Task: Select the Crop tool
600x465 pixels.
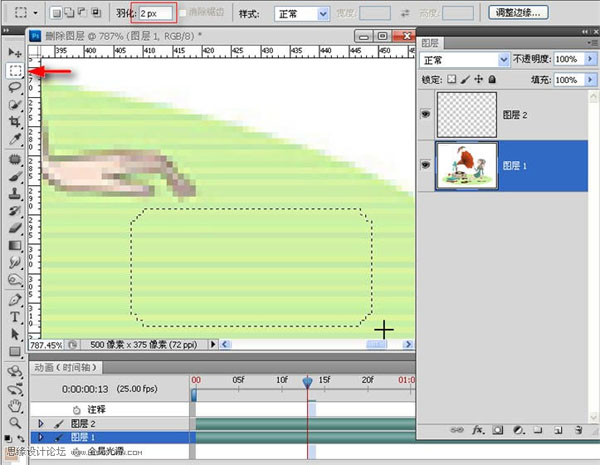Action: (14, 123)
